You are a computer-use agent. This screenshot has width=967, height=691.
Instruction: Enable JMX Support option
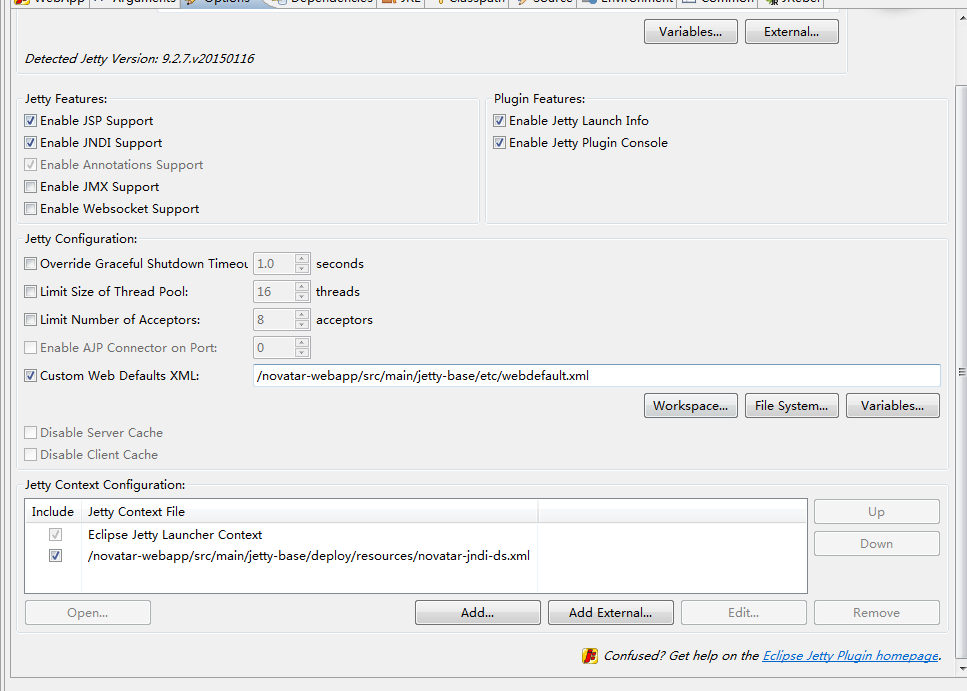click(30, 186)
